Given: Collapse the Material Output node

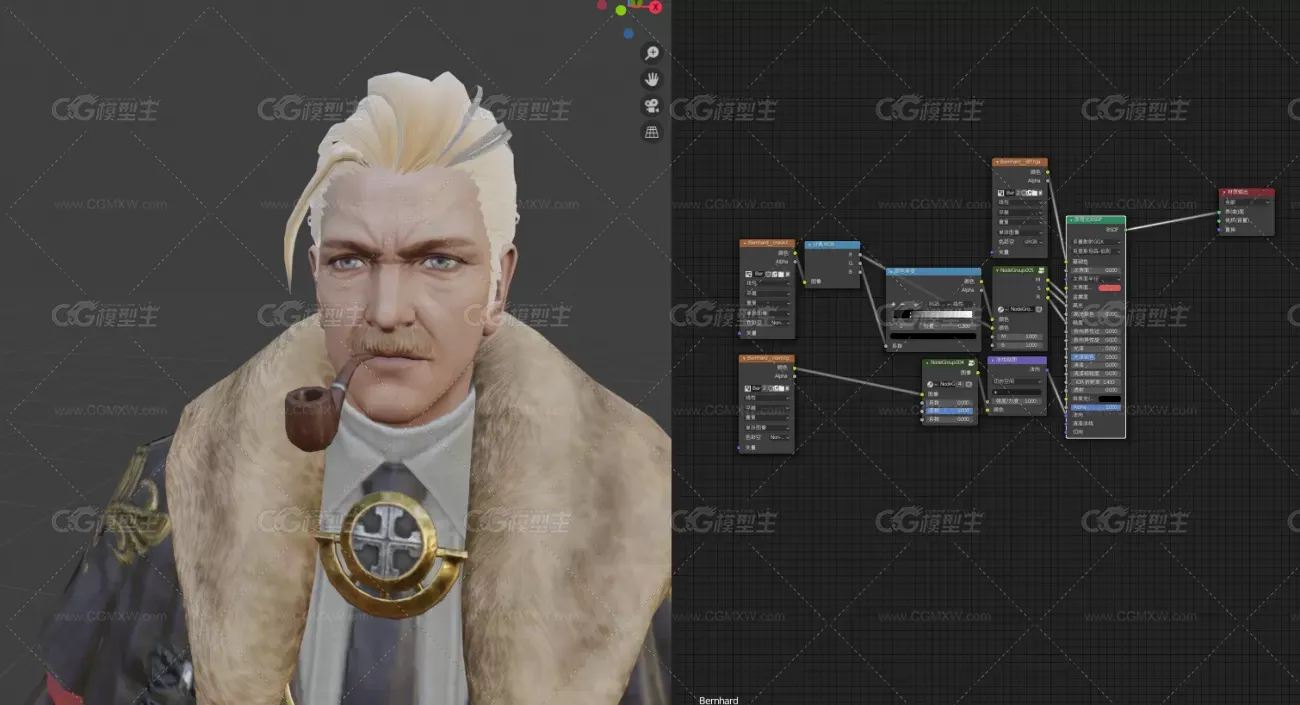Looking at the screenshot, I should pos(1224,192).
